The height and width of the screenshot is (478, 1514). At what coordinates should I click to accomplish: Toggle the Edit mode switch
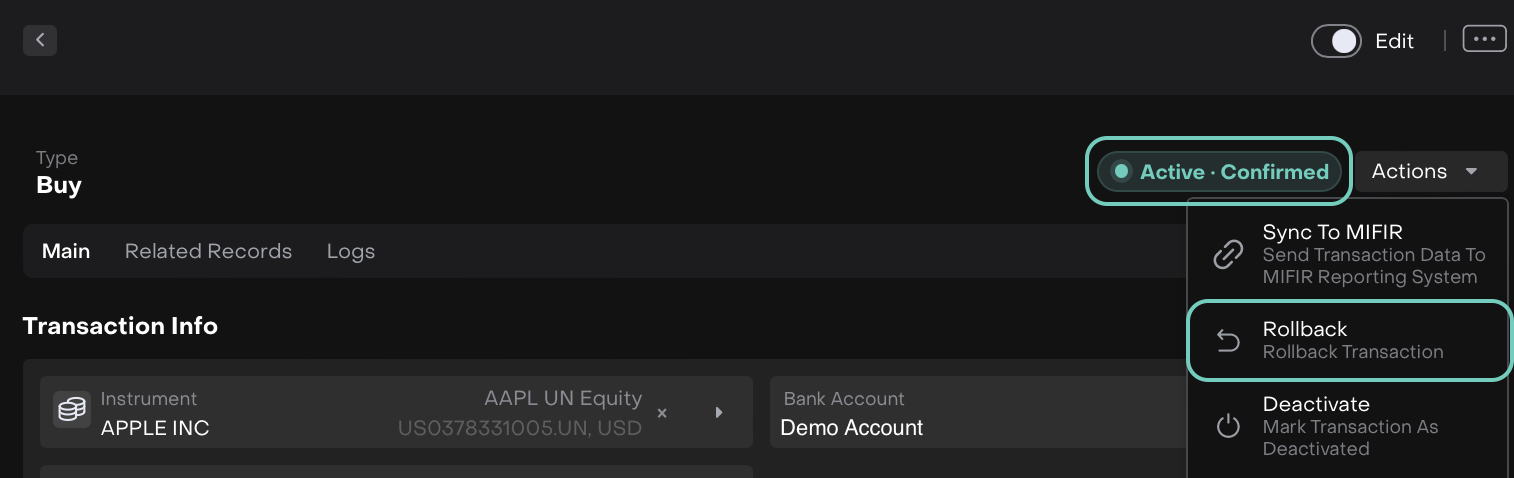tap(1336, 41)
